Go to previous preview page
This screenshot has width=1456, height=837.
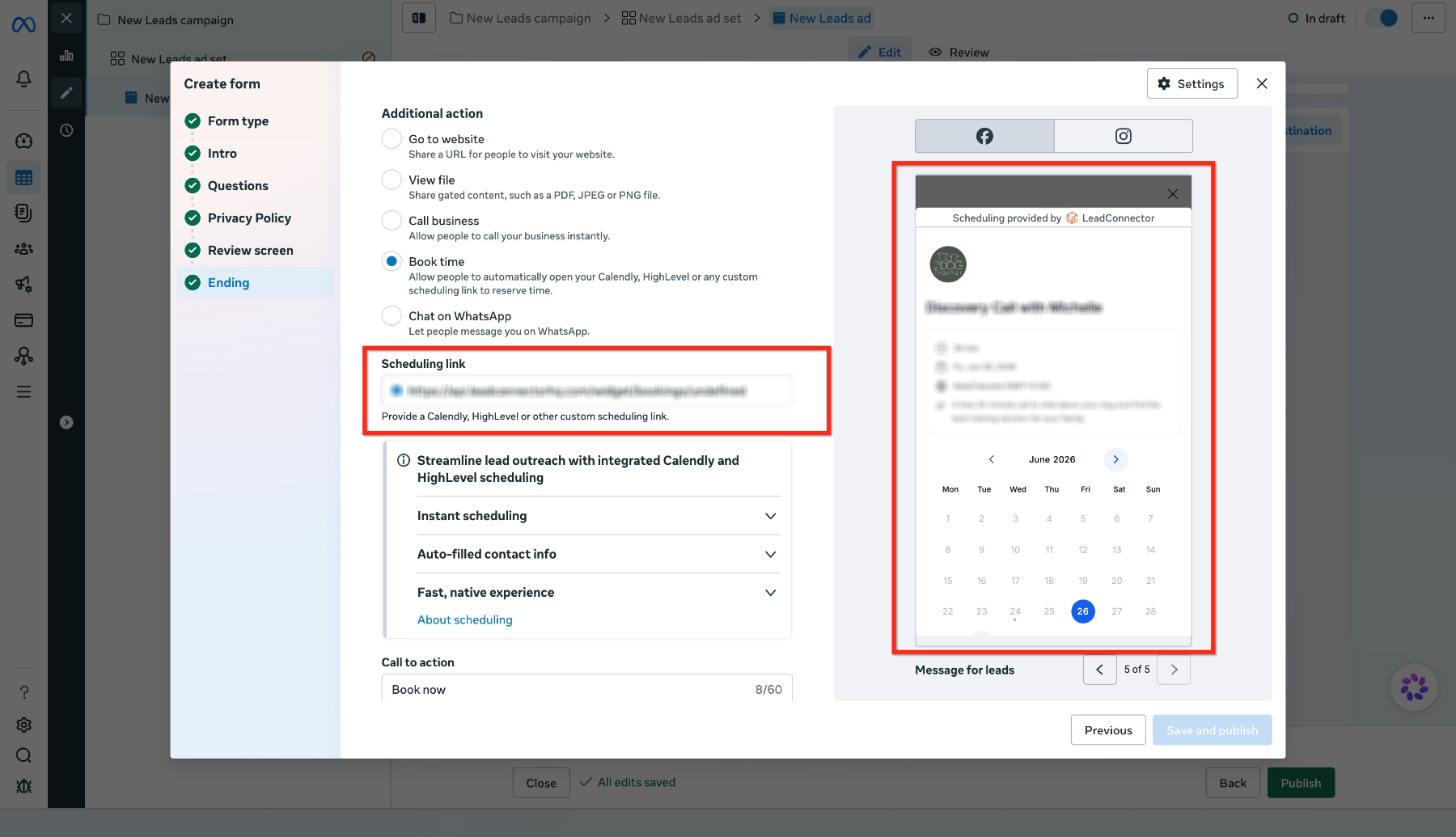point(1100,670)
